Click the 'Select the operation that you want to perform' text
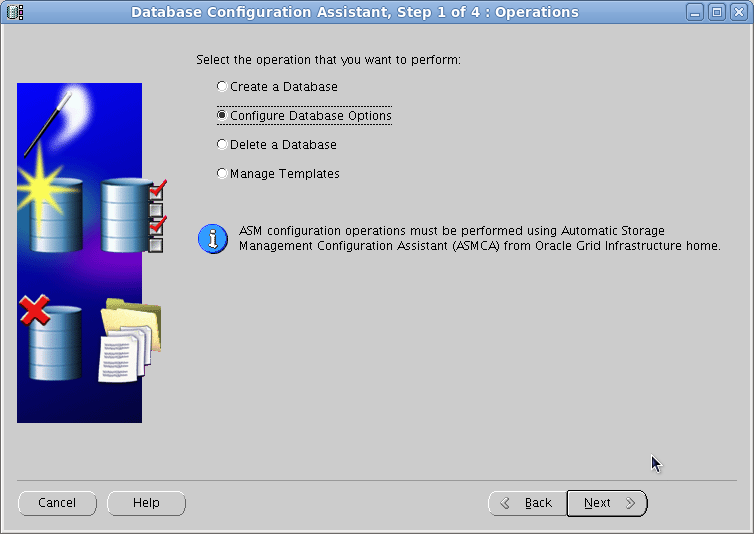This screenshot has width=754, height=534. point(328,60)
